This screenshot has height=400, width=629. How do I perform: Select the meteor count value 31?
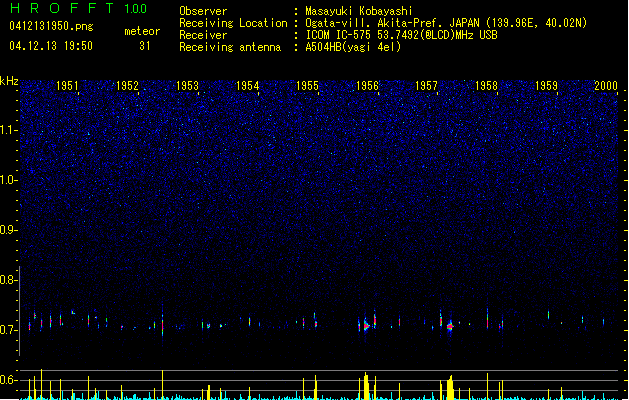pyautogui.click(x=145, y=46)
